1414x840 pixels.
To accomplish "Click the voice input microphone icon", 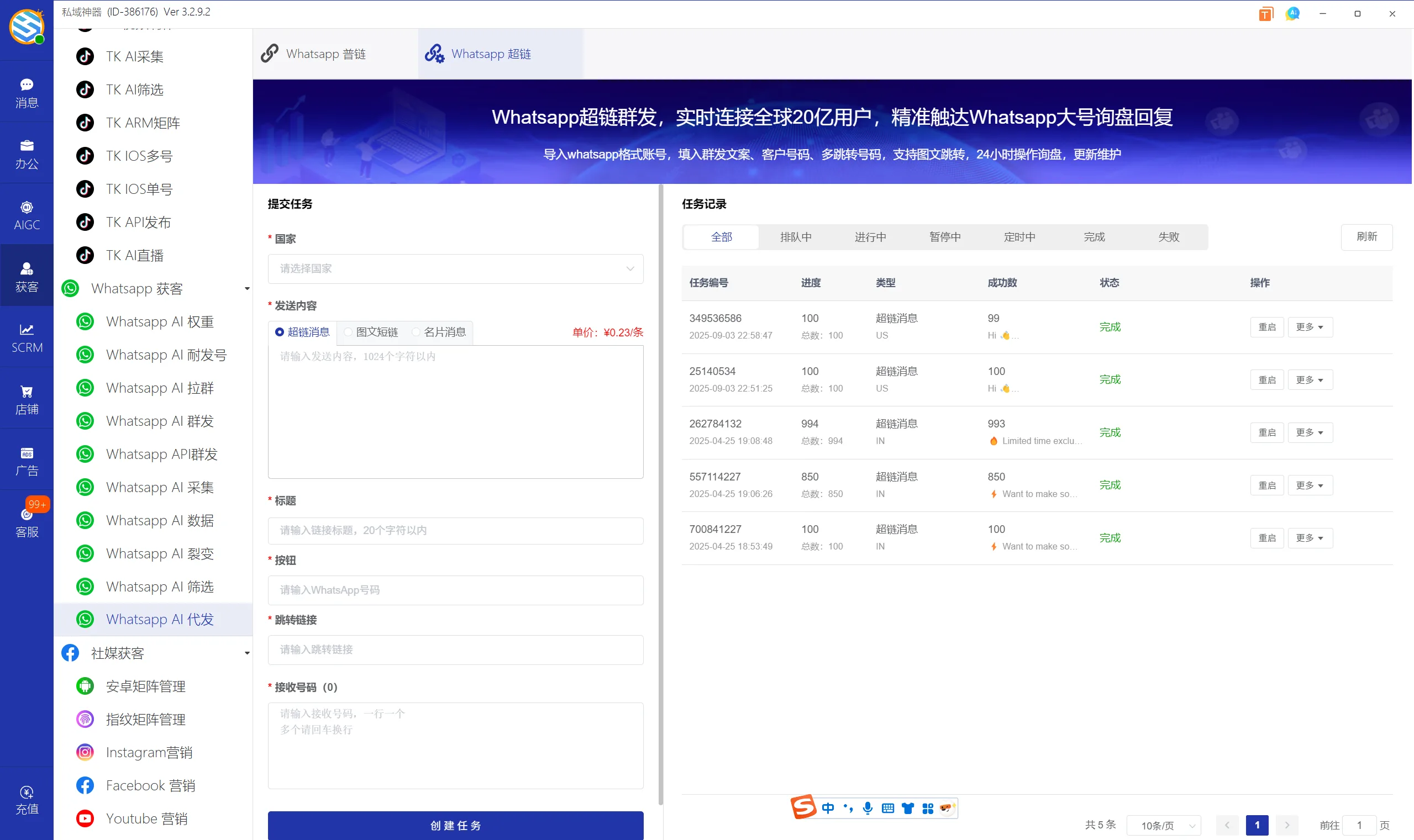I will 867,808.
